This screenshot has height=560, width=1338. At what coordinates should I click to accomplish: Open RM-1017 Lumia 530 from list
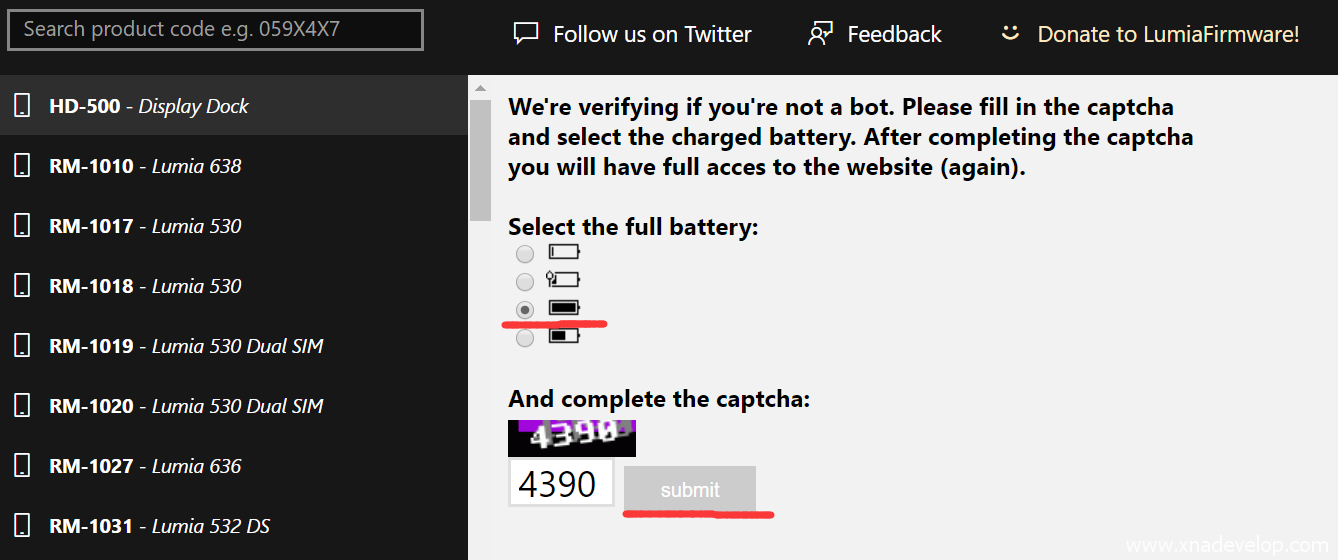click(x=145, y=226)
